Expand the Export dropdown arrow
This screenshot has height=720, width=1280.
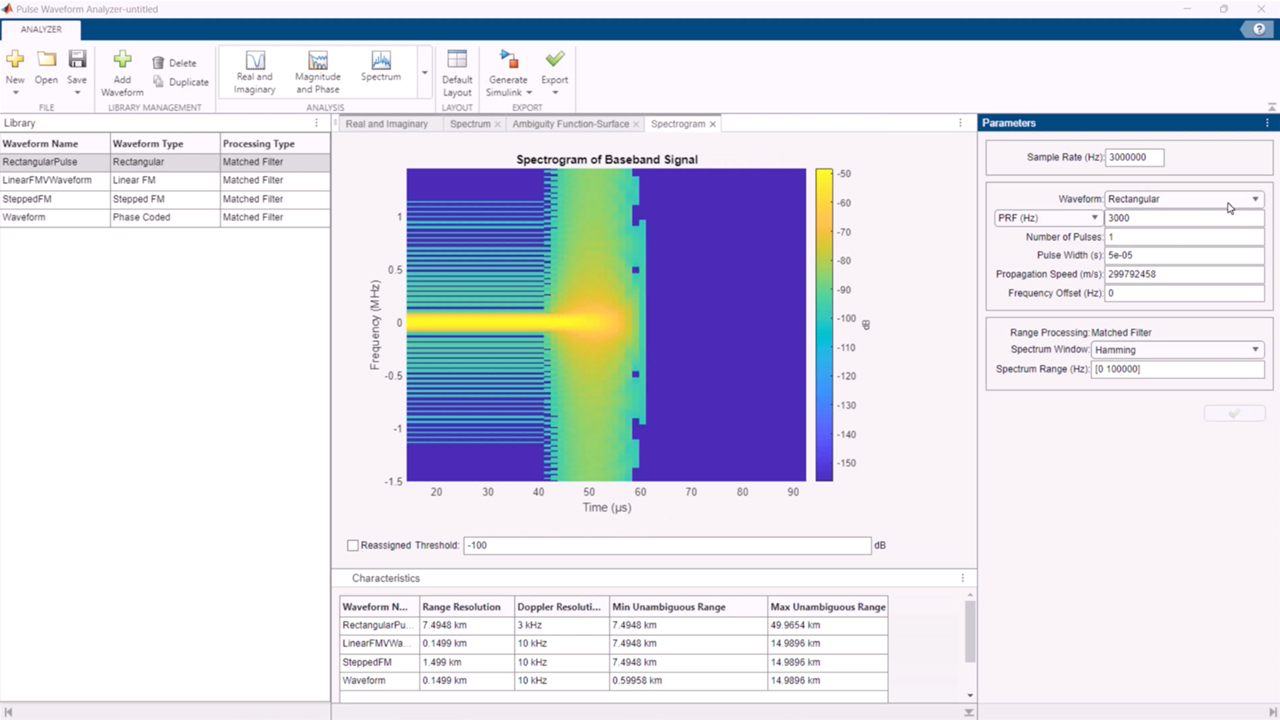pyautogui.click(x=555, y=92)
